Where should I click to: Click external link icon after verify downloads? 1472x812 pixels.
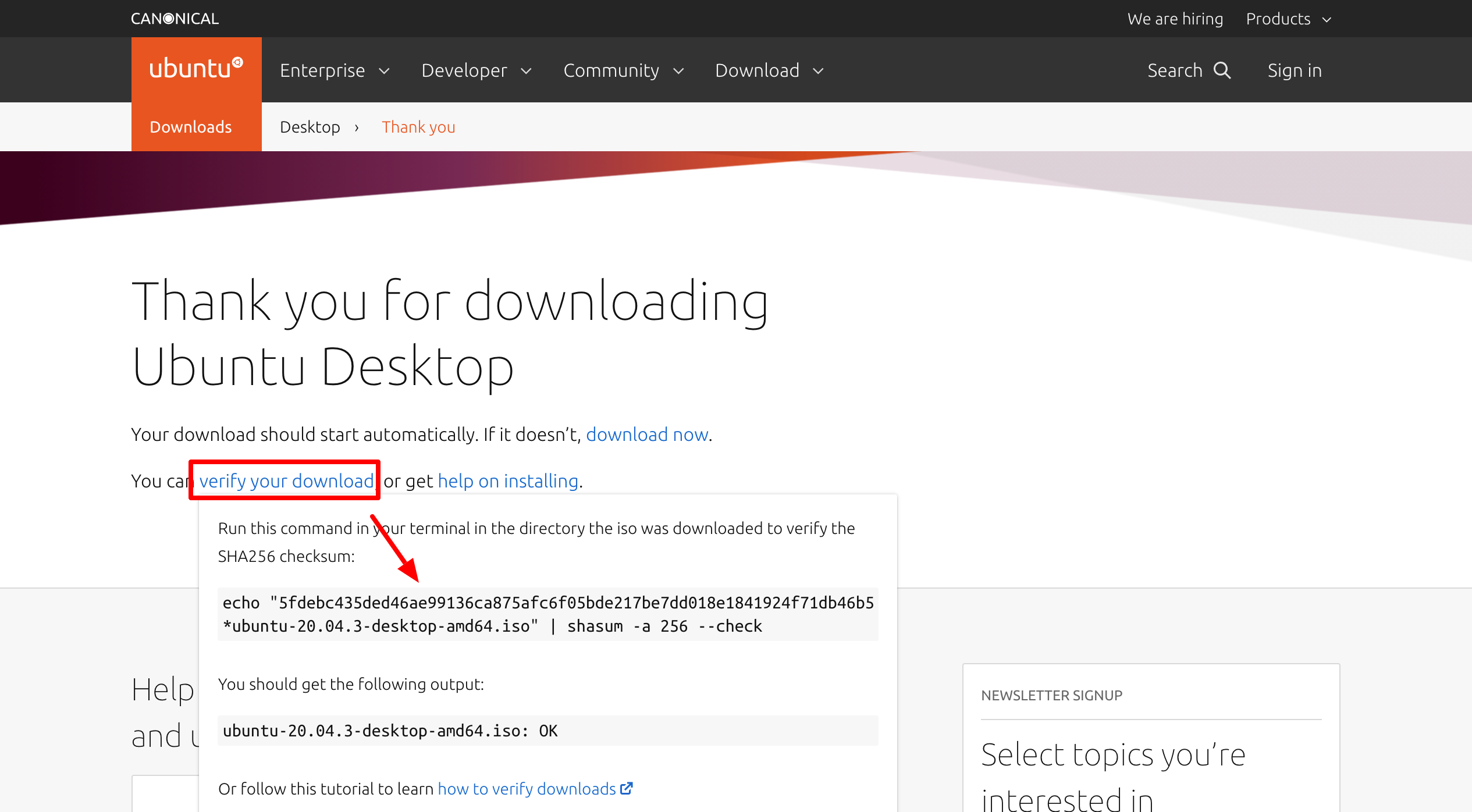[x=626, y=789]
